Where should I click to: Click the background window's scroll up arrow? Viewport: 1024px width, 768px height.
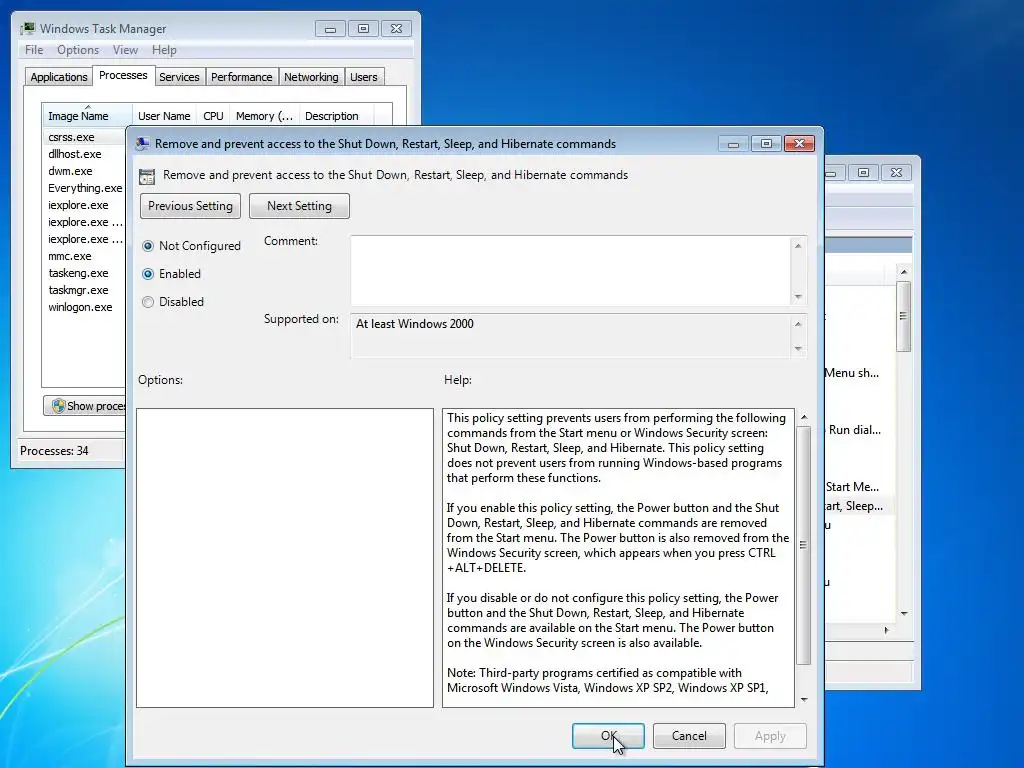pos(904,272)
